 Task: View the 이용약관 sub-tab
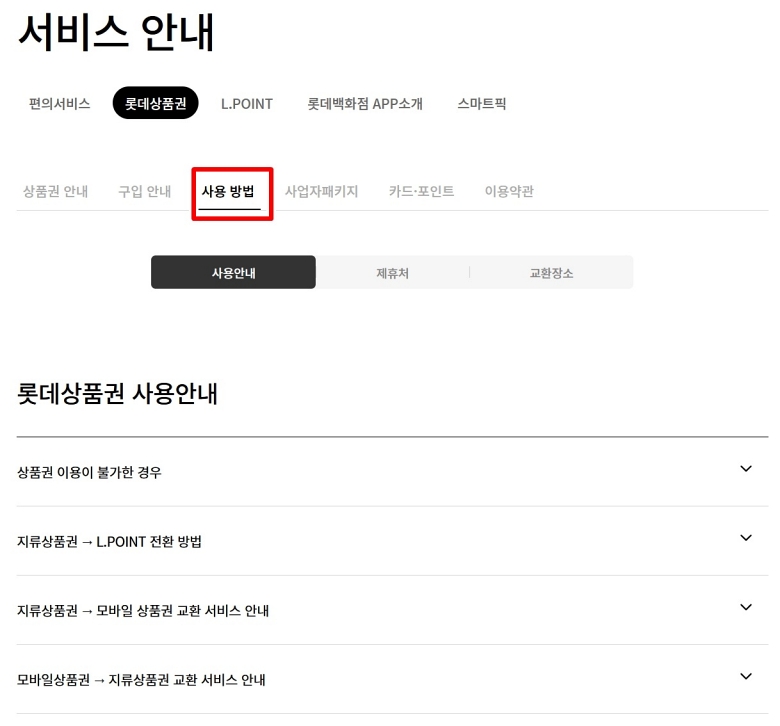509,191
